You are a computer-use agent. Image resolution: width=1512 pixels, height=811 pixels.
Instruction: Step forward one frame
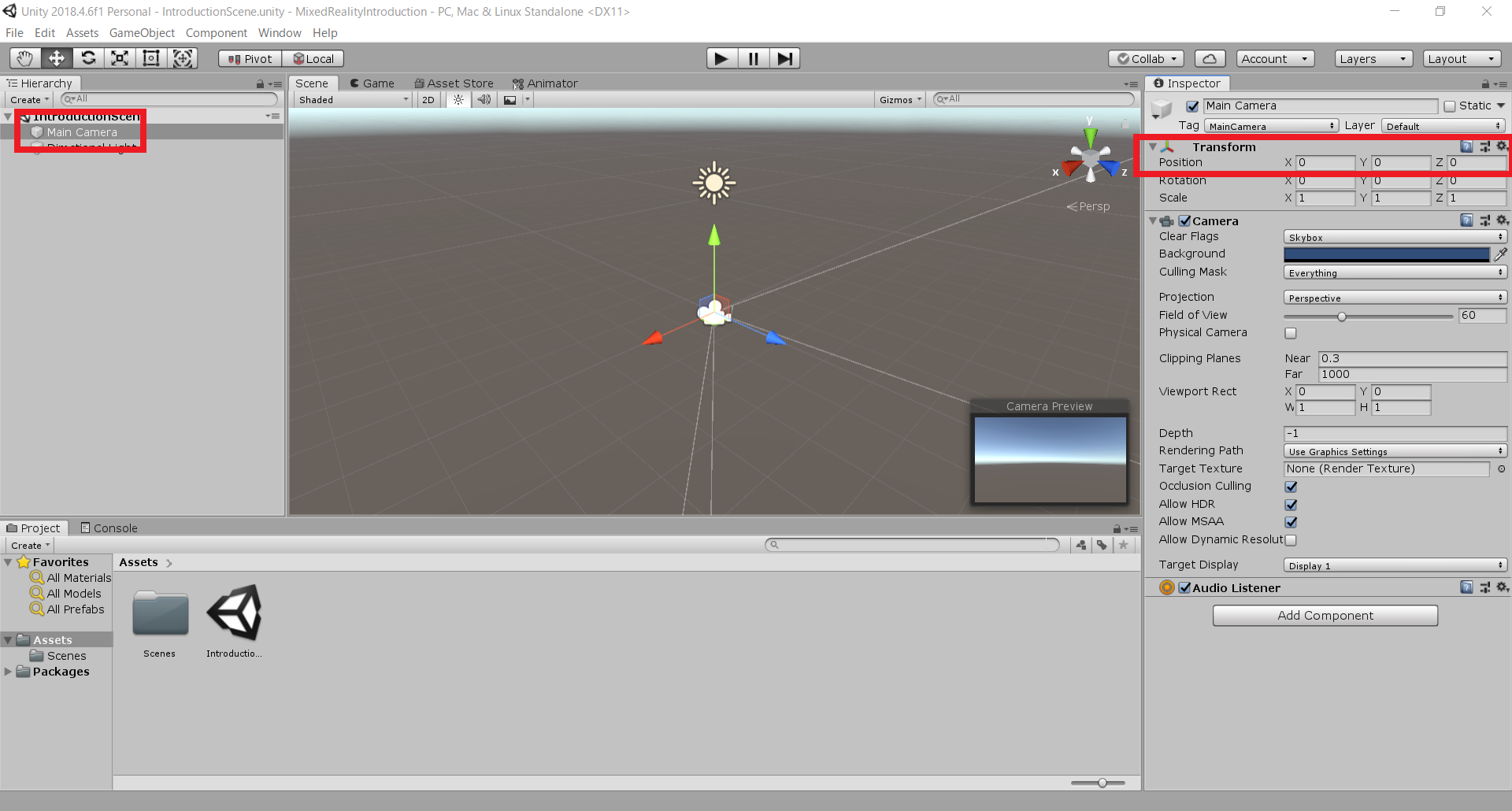(x=785, y=58)
